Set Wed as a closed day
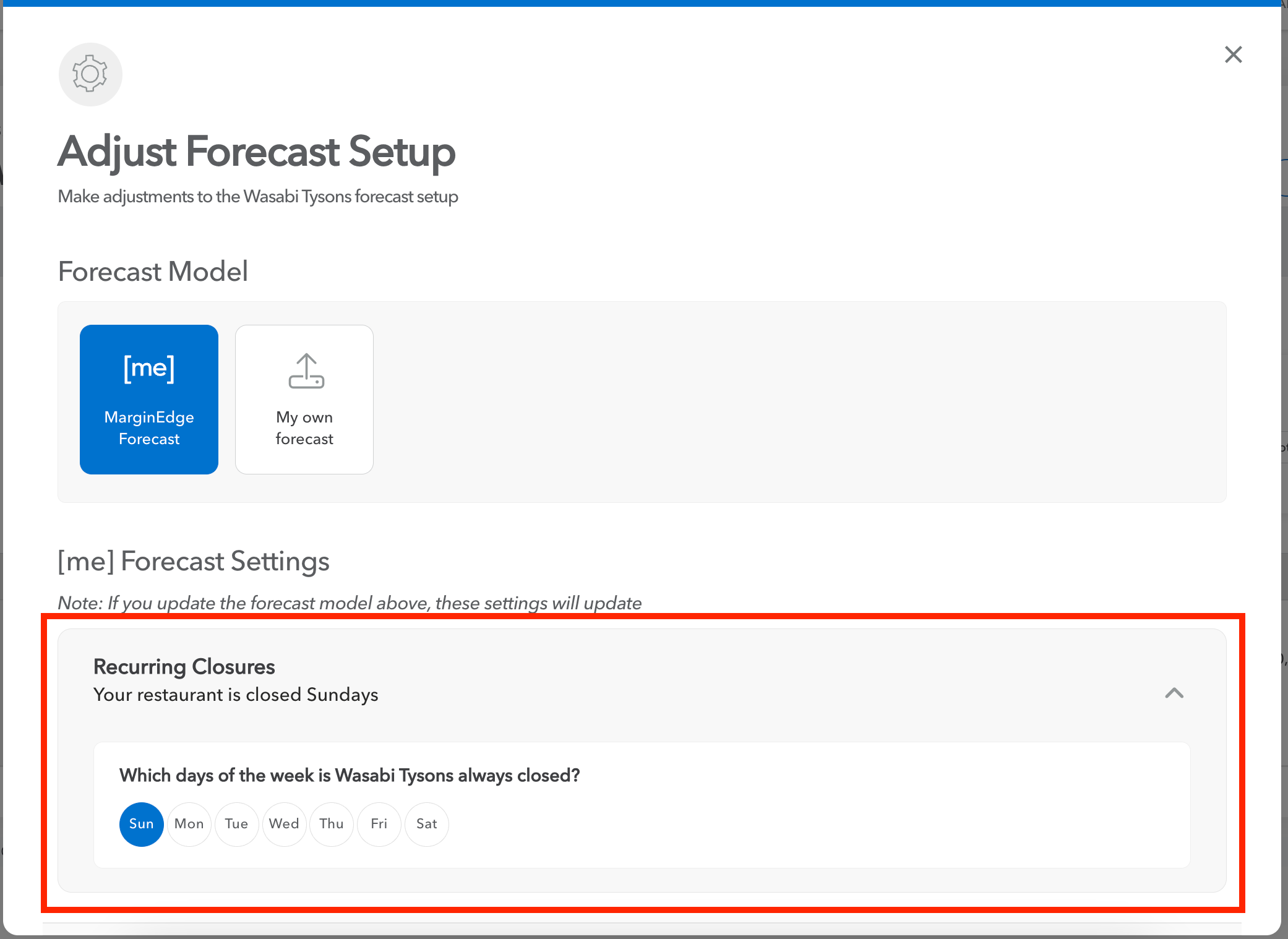1288x939 pixels. (285, 824)
